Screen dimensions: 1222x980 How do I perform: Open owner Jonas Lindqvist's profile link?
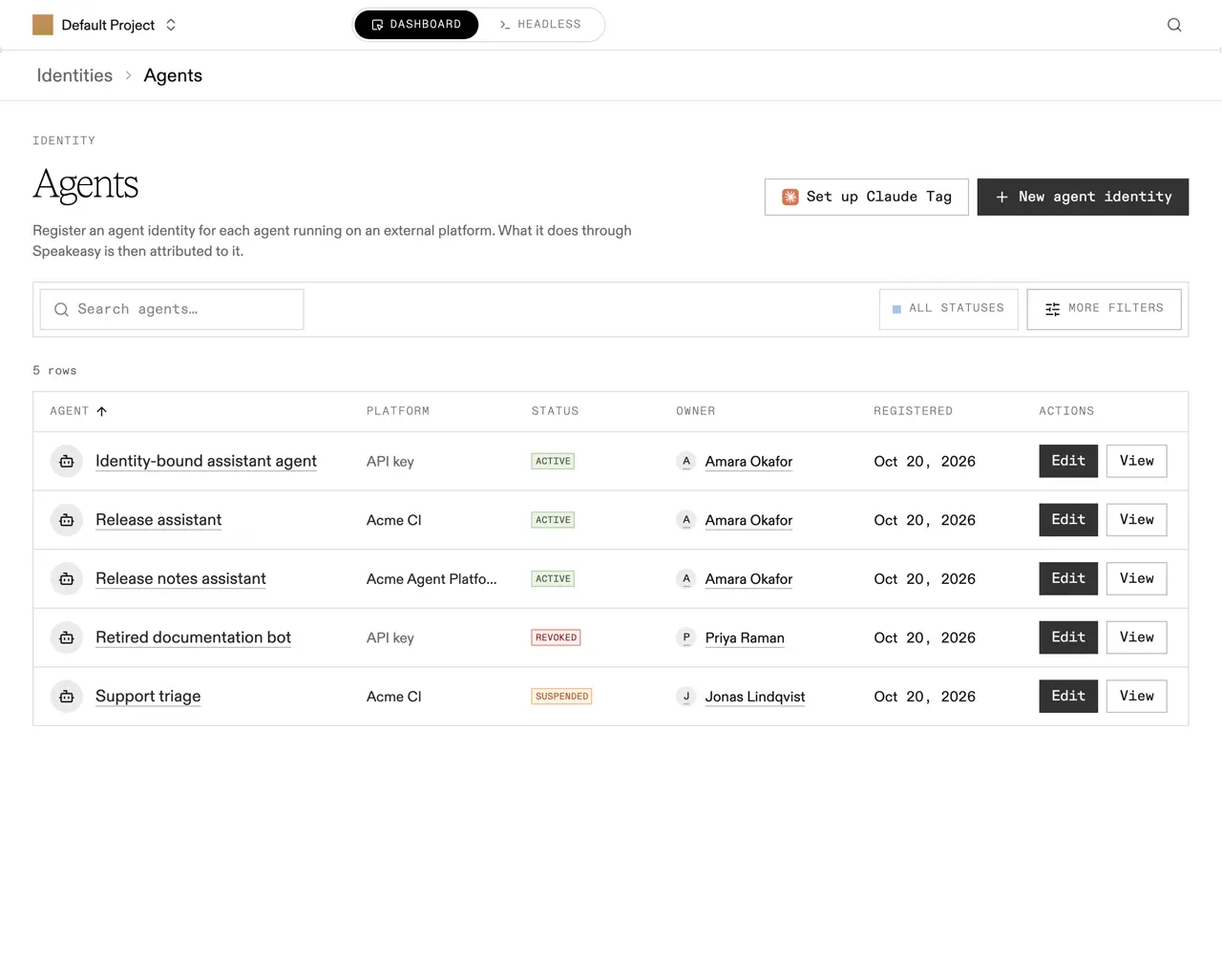click(755, 697)
